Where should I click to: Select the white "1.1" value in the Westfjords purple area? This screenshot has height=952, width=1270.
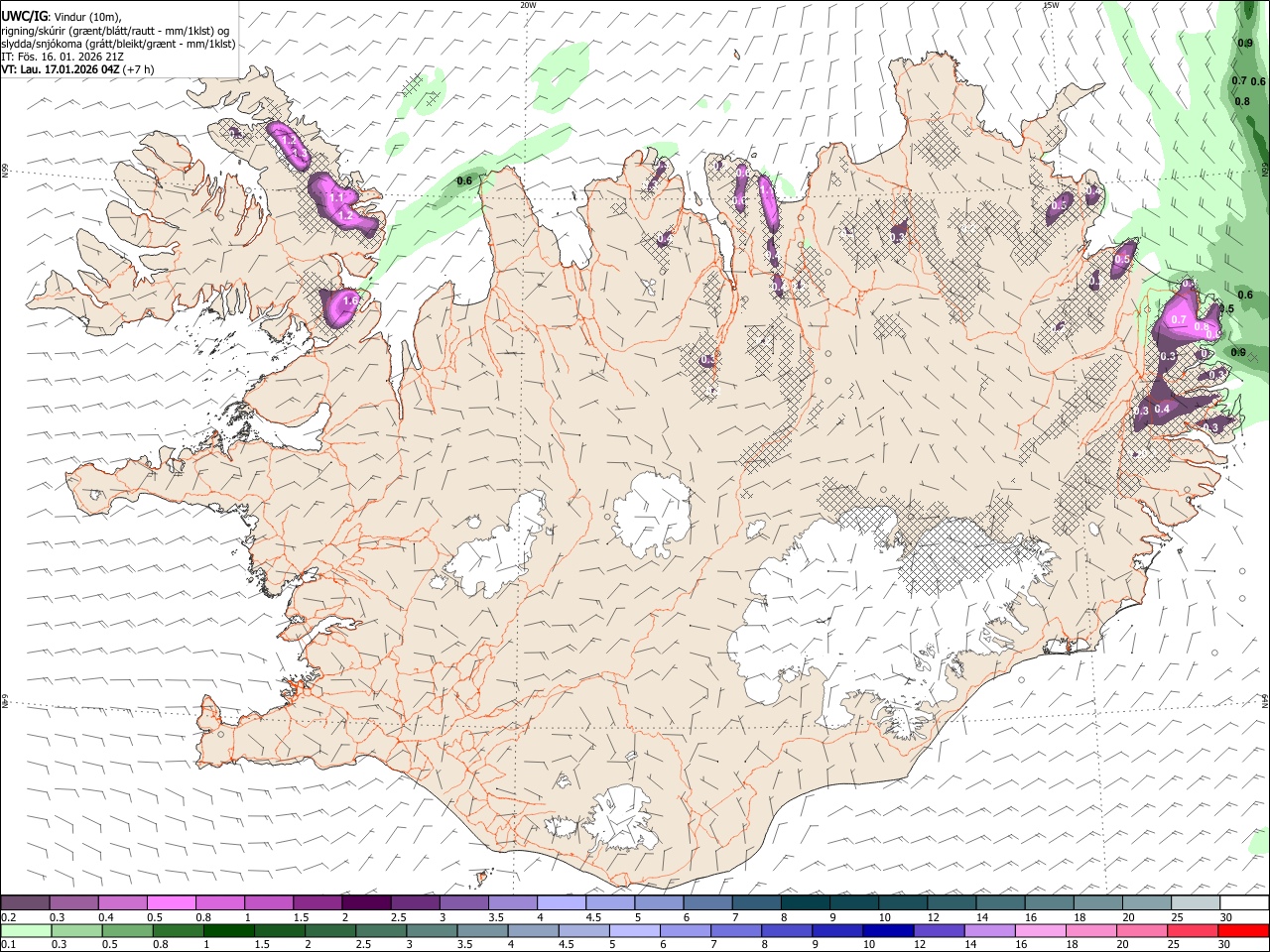click(335, 197)
